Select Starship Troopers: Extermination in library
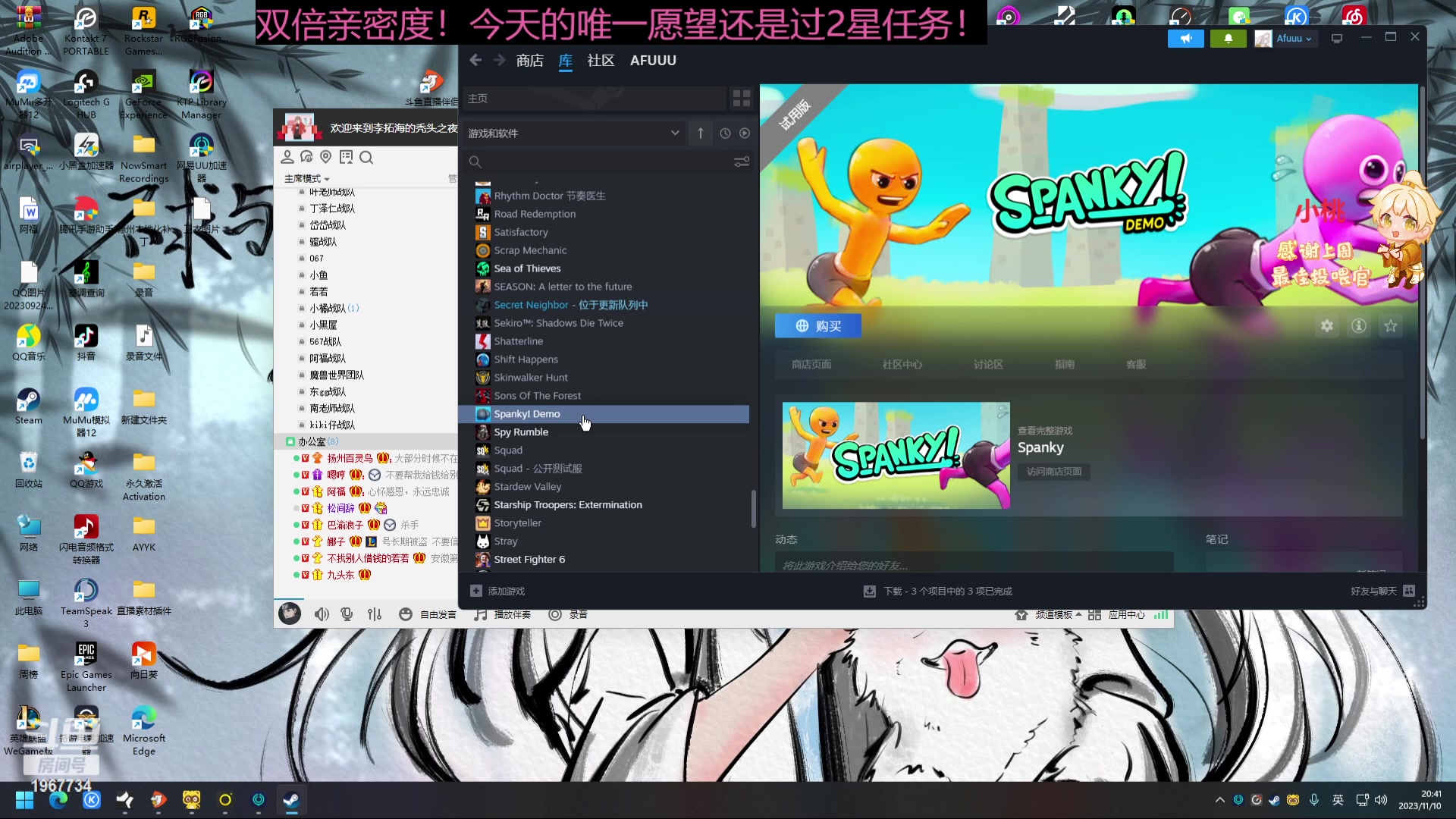 (567, 505)
